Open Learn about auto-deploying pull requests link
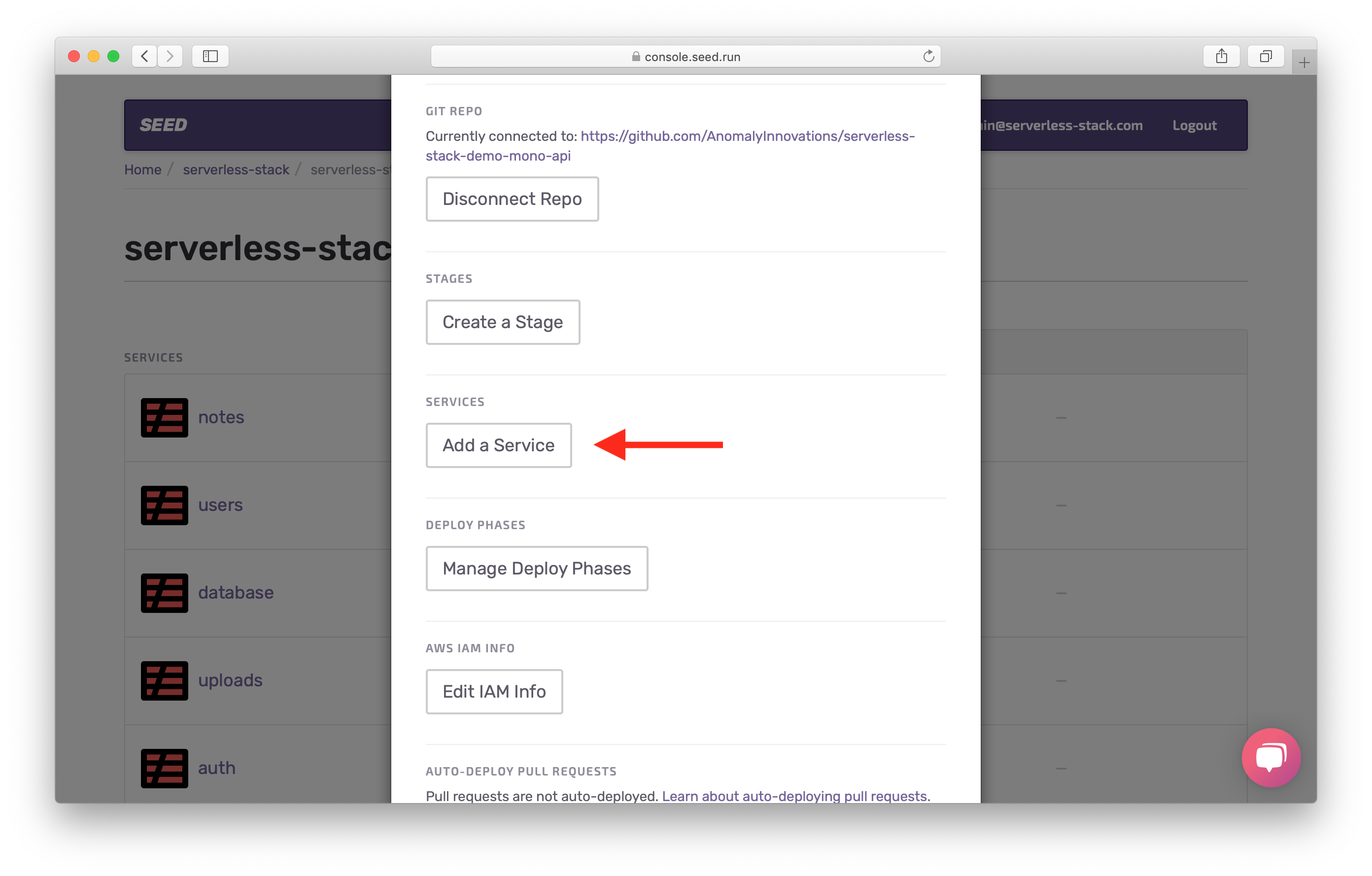Image resolution: width=1372 pixels, height=876 pixels. click(x=795, y=796)
